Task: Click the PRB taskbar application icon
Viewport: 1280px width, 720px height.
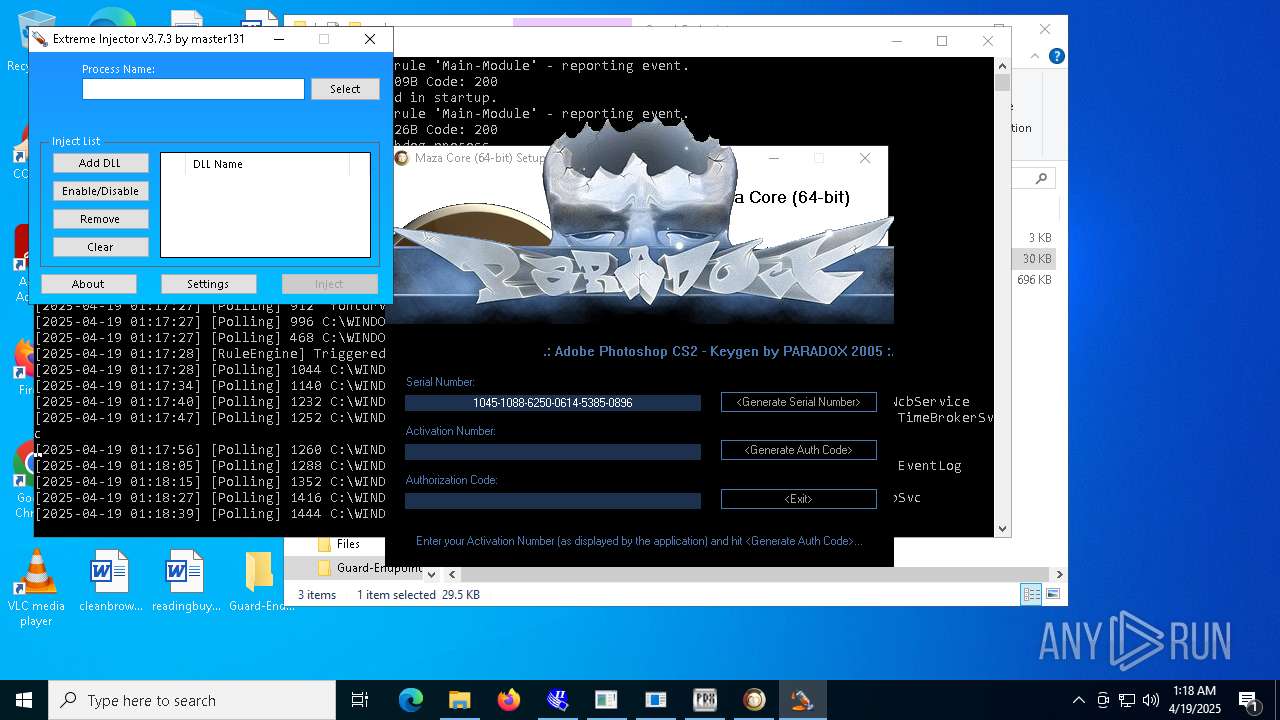Action: (x=705, y=700)
